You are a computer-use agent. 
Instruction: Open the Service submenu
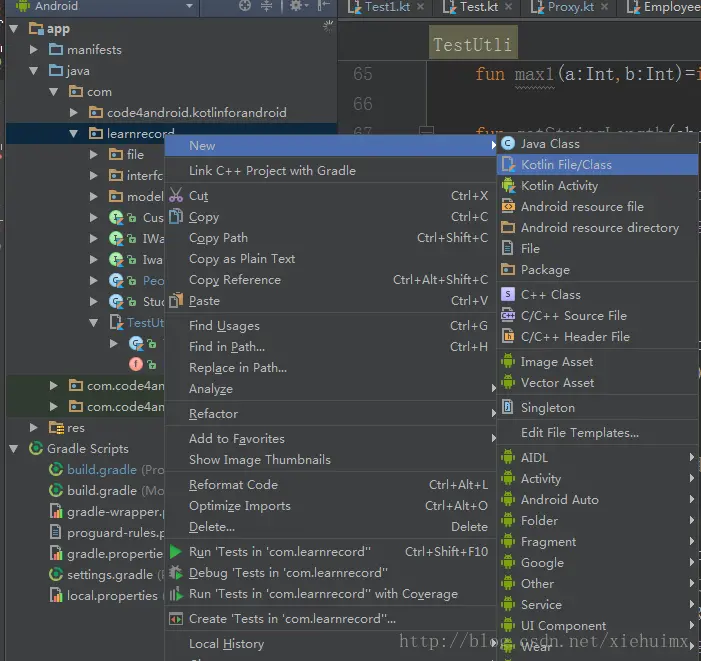[597, 605]
